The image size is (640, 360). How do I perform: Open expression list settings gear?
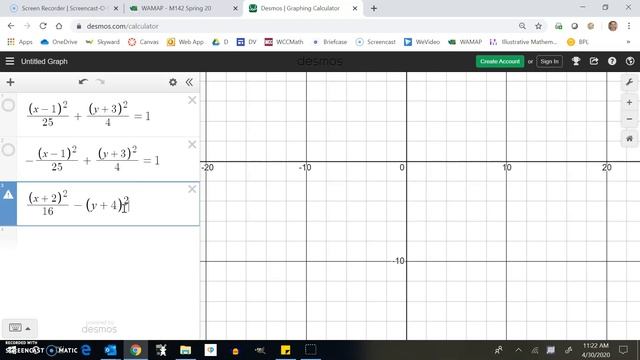[x=173, y=82]
